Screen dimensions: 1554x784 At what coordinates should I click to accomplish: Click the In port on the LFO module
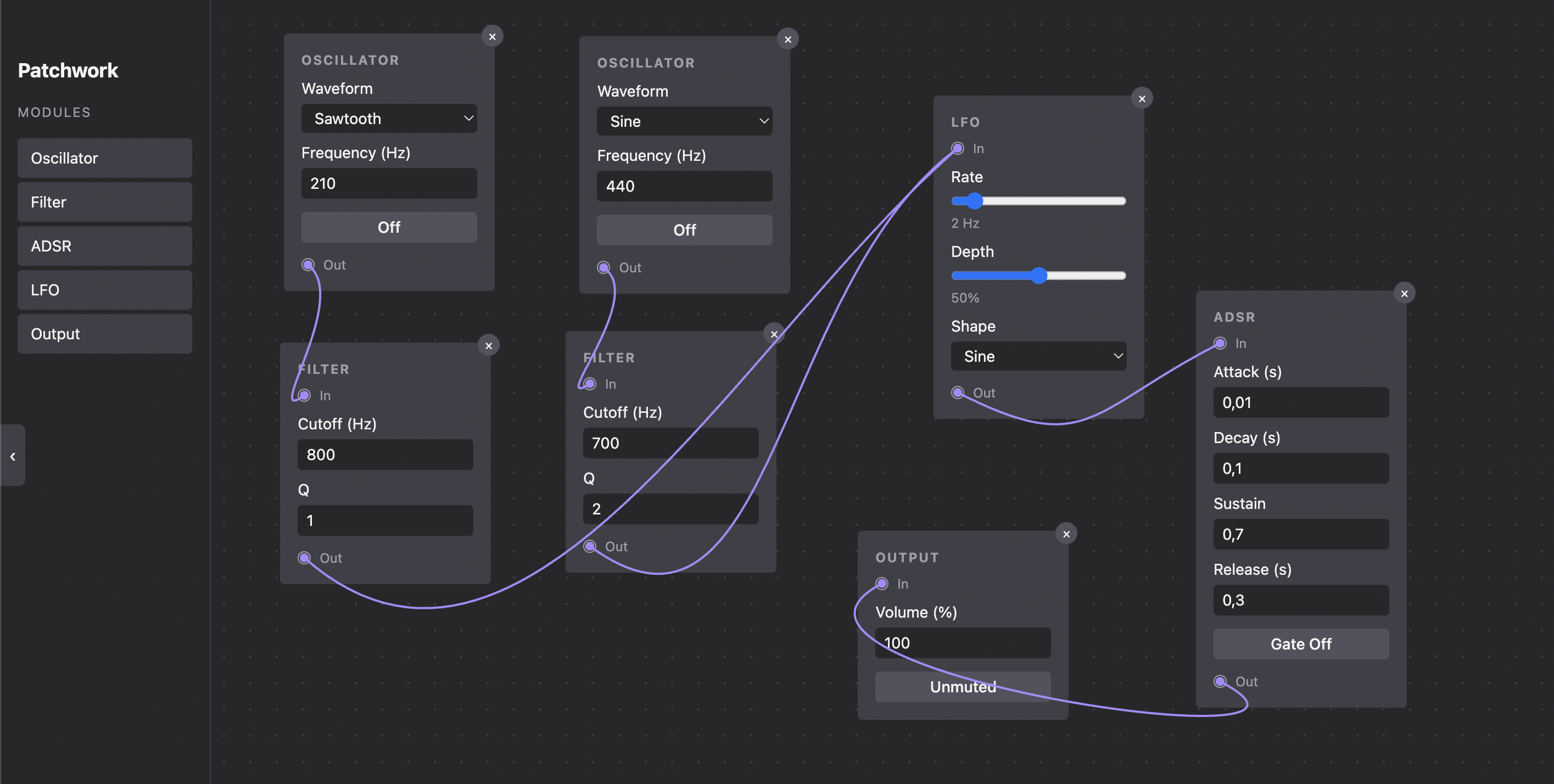957,148
